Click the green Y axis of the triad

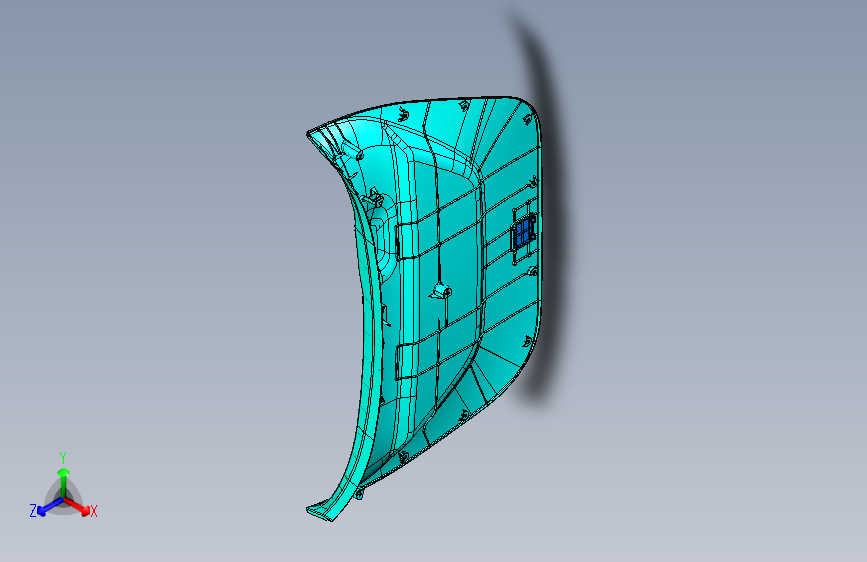pyautogui.click(x=64, y=482)
